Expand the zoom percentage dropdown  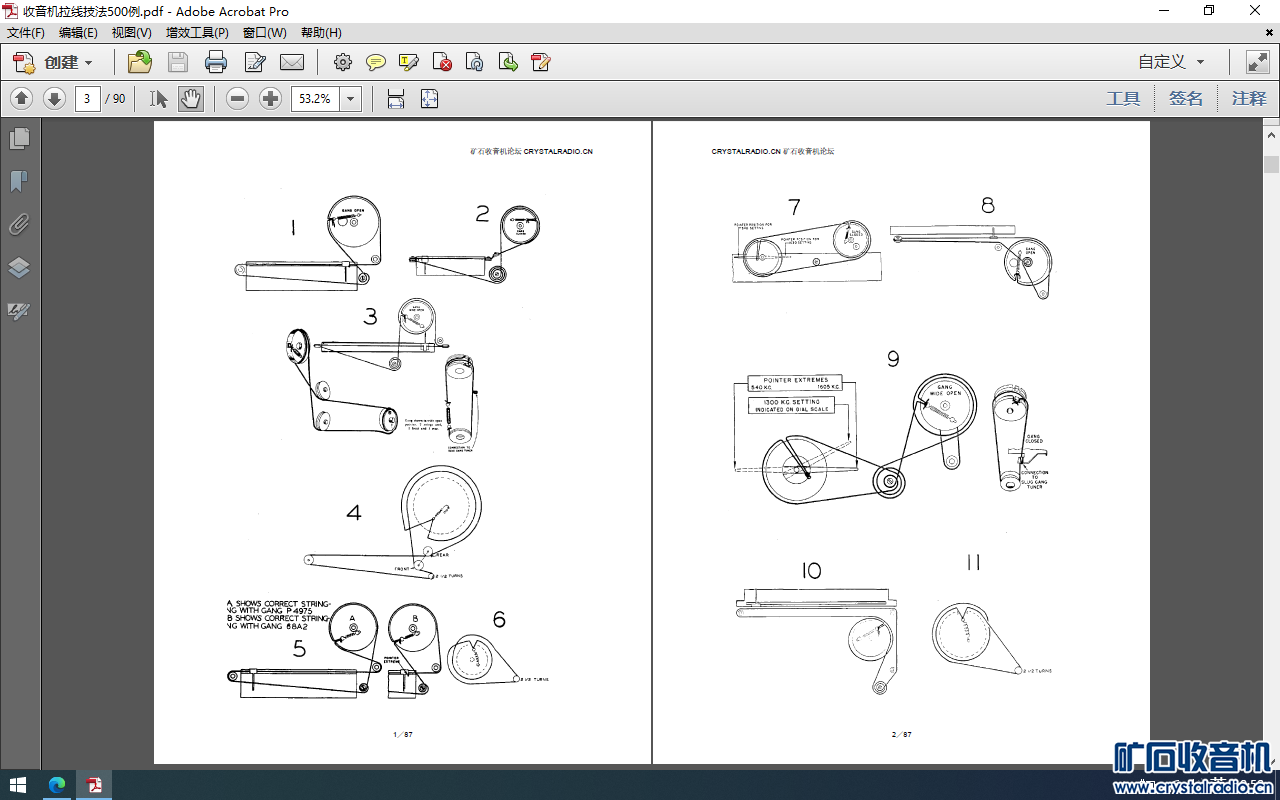tap(351, 99)
